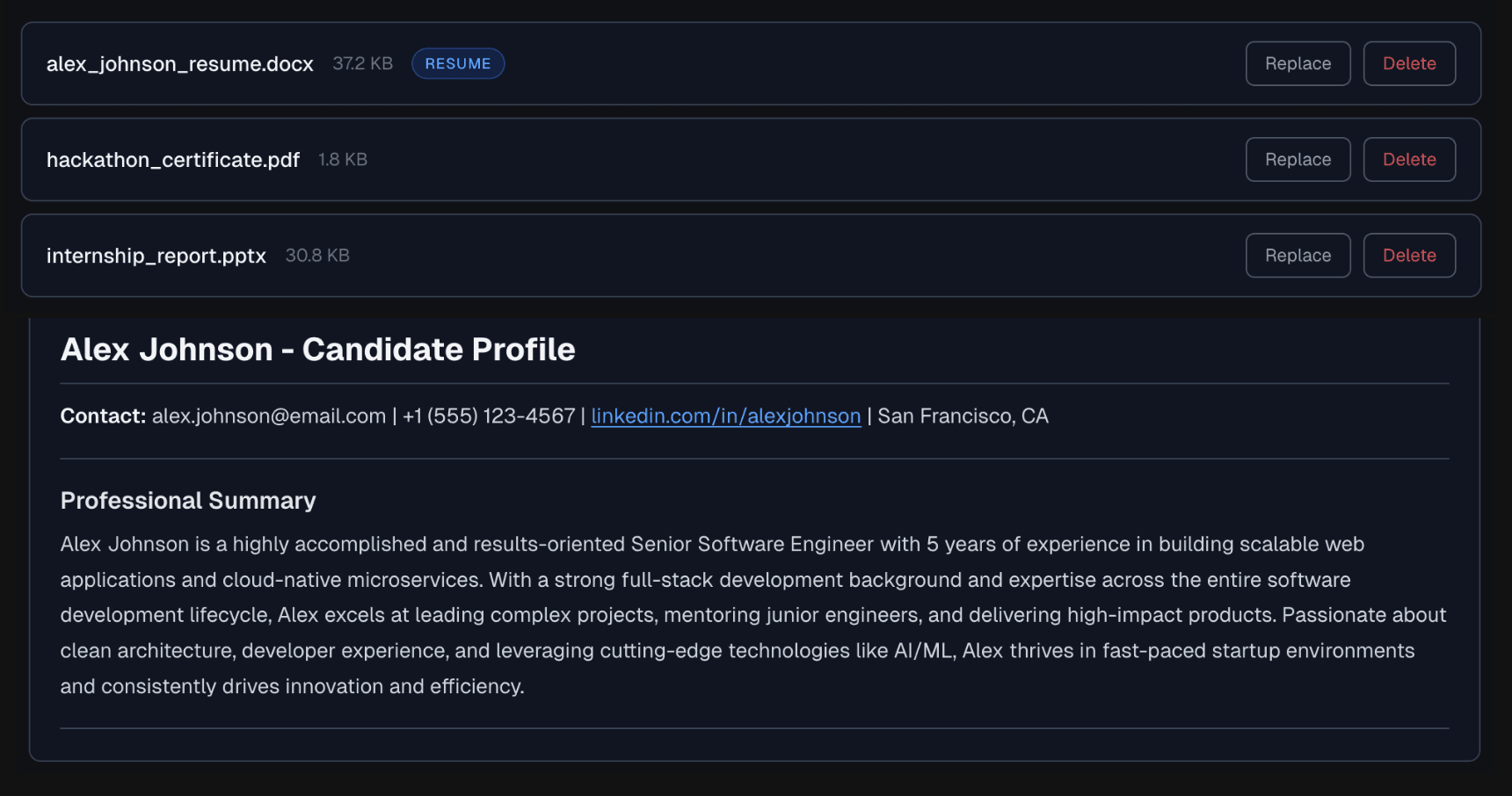Delete the internship_report.pptx file
The image size is (1512, 796).
[1408, 255]
